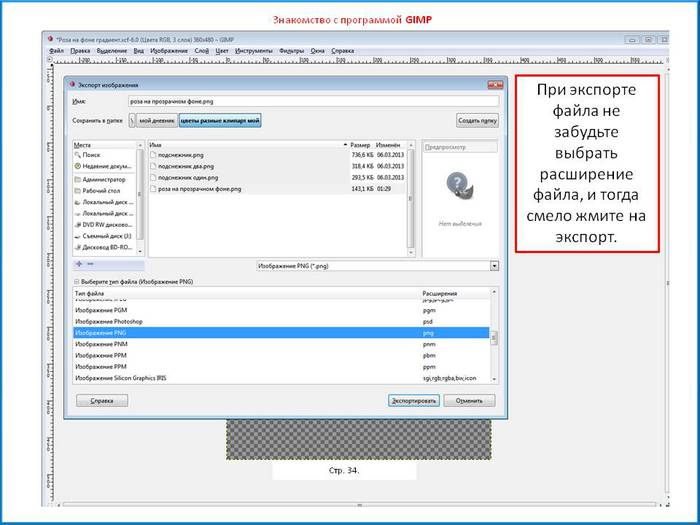Click the Имя filename input field
This screenshot has width=700, height=525.
tap(313, 101)
